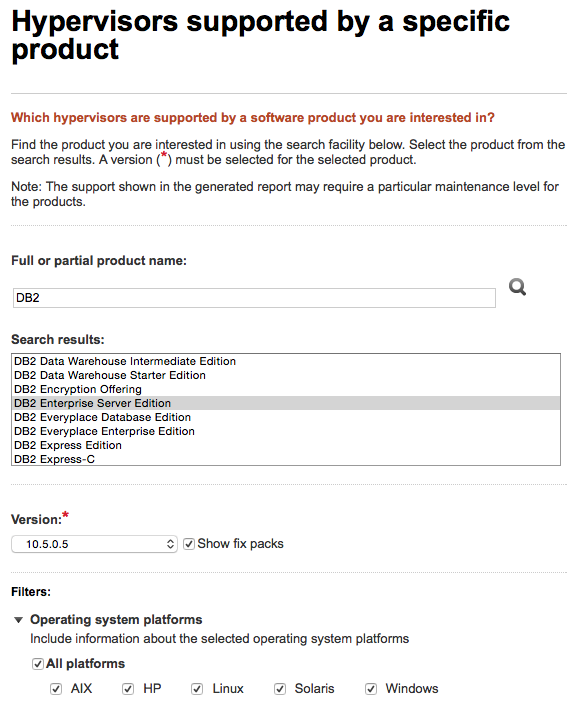Uncheck the Solaris platform checkbox

coord(280,689)
